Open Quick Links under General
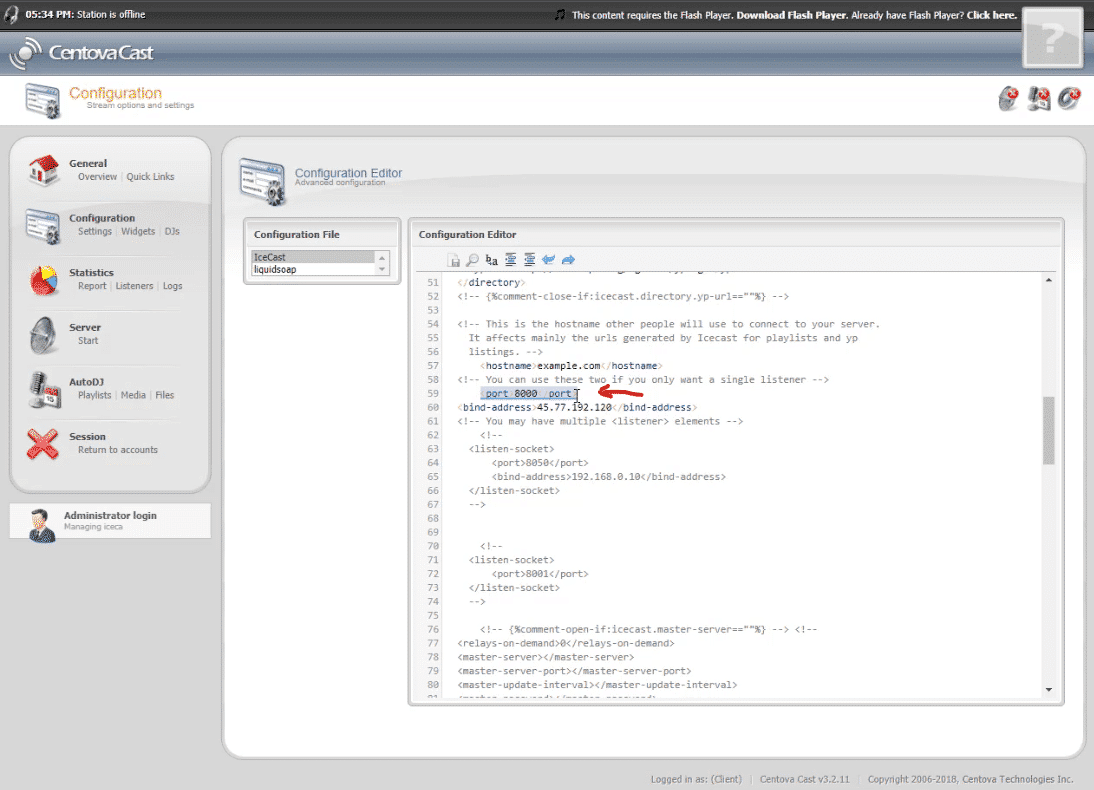The image size is (1094, 790). [x=150, y=177]
